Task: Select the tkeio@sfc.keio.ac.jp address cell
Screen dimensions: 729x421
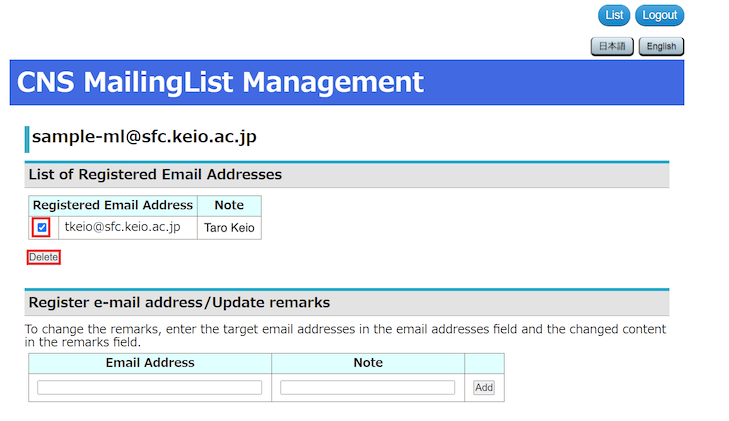Action: pos(123,227)
